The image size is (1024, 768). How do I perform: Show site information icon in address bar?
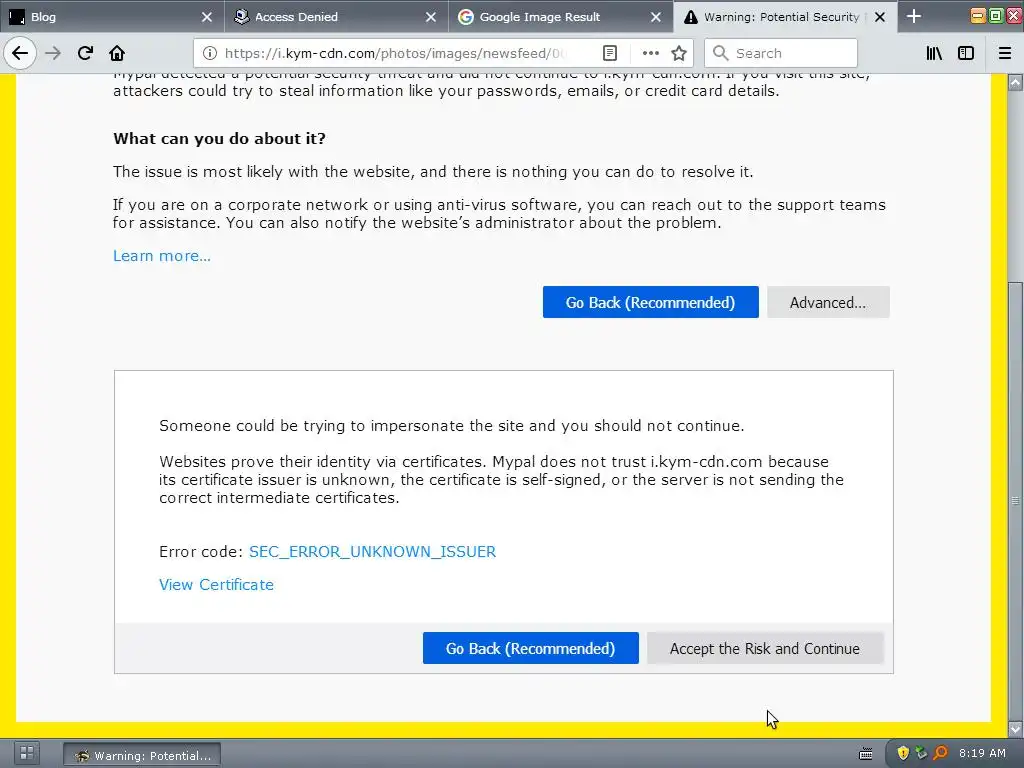210,53
